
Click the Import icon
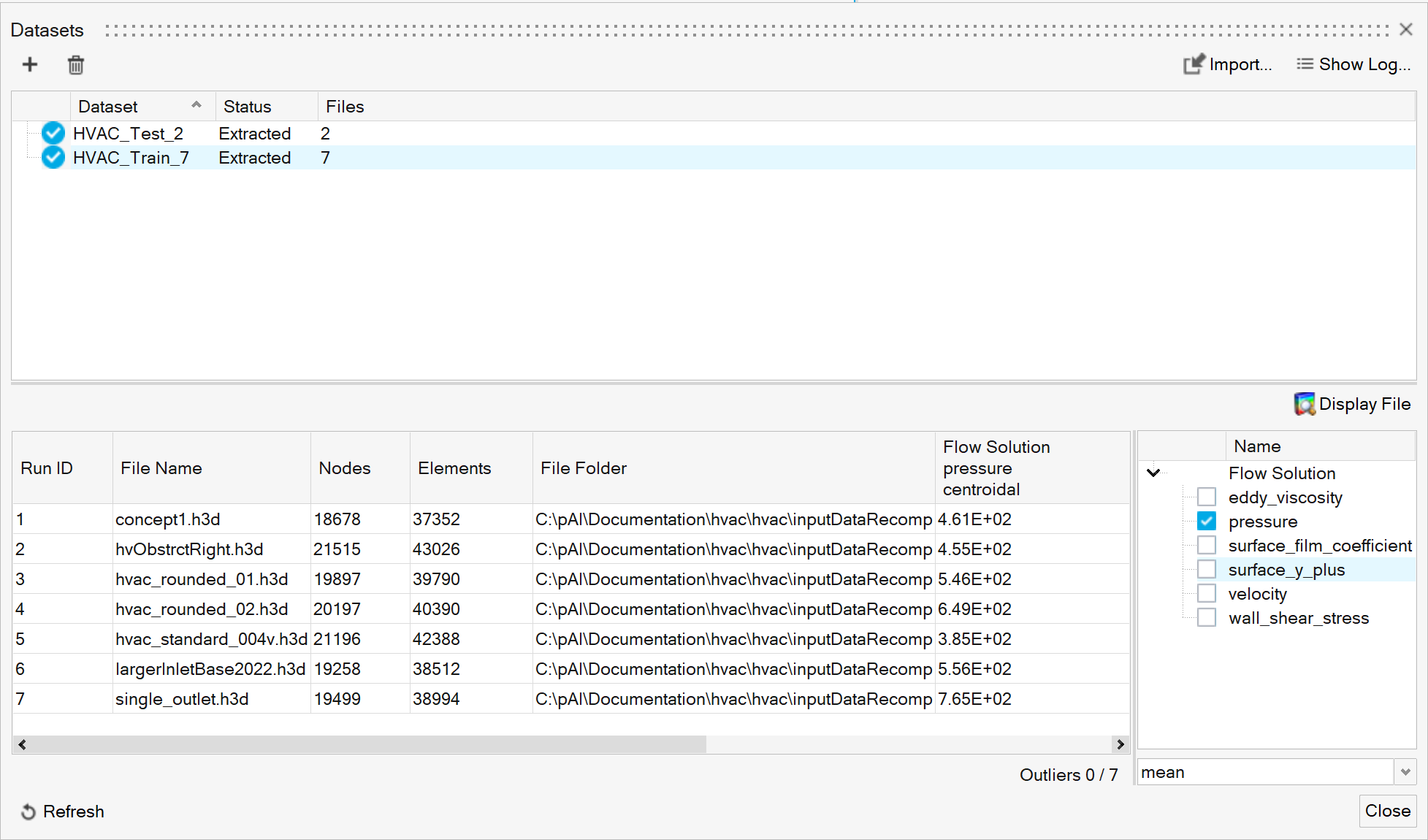click(x=1193, y=64)
